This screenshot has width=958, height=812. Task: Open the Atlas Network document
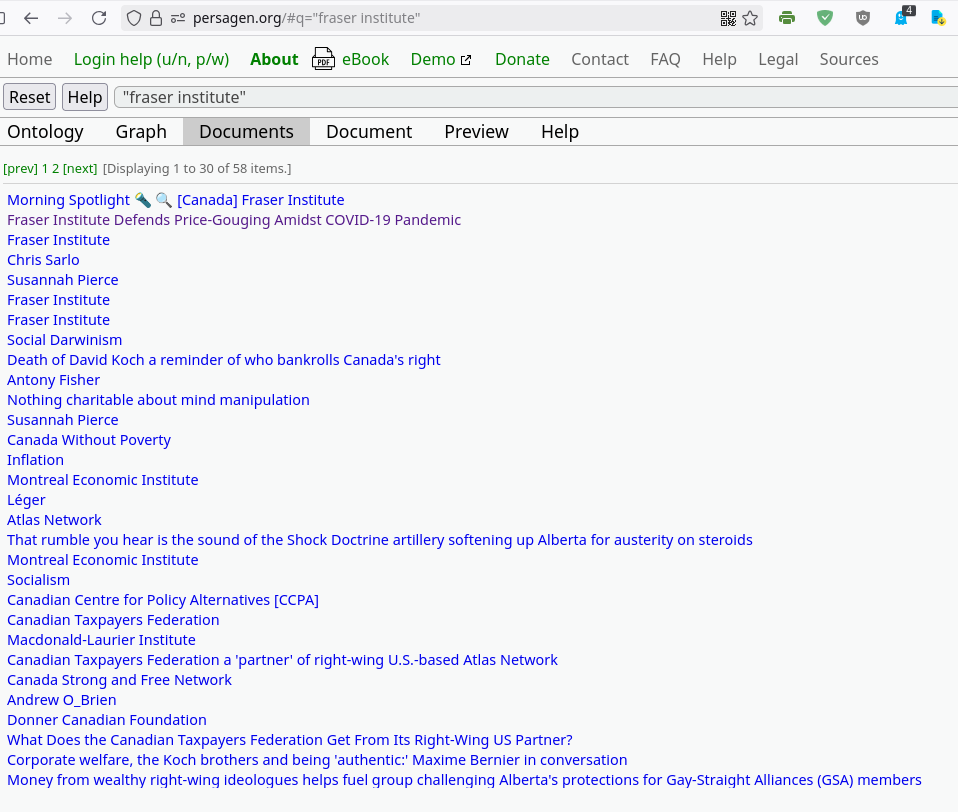pyautogui.click(x=54, y=520)
